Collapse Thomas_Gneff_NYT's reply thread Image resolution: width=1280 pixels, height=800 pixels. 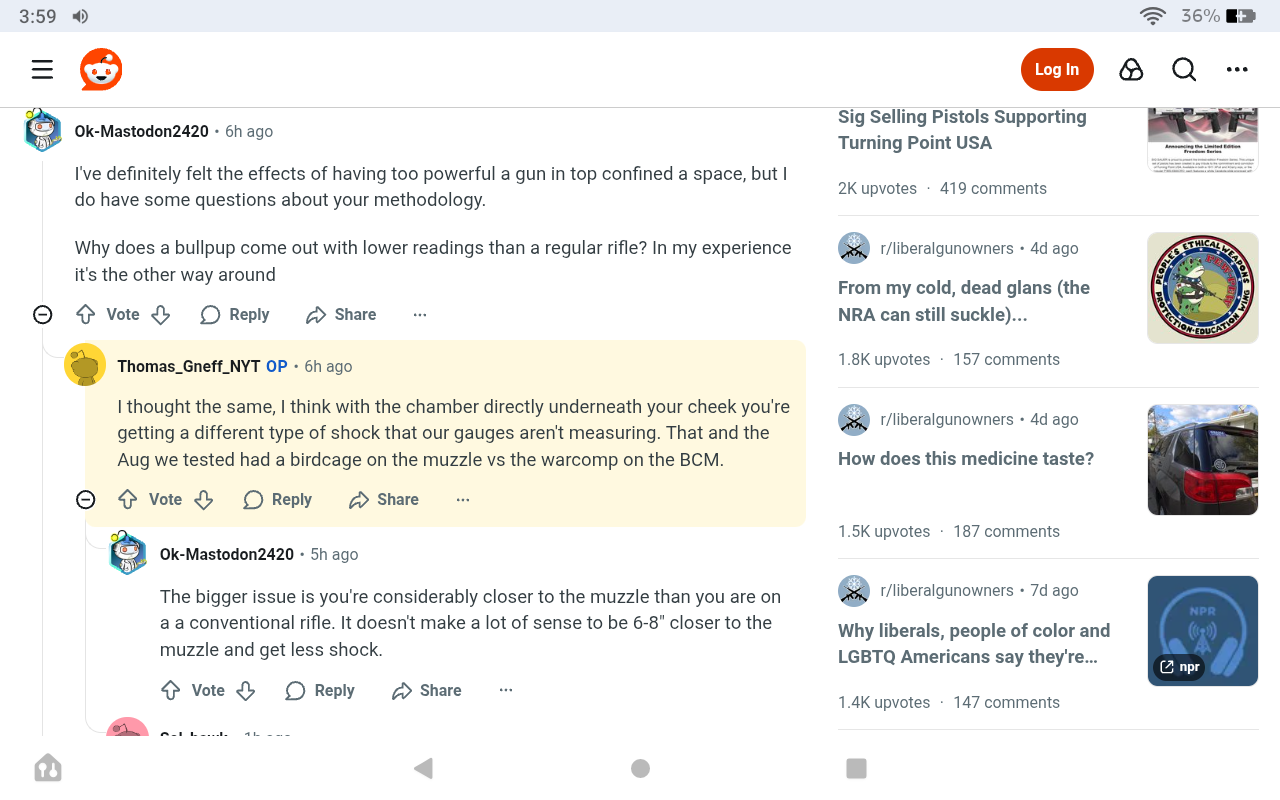point(86,499)
